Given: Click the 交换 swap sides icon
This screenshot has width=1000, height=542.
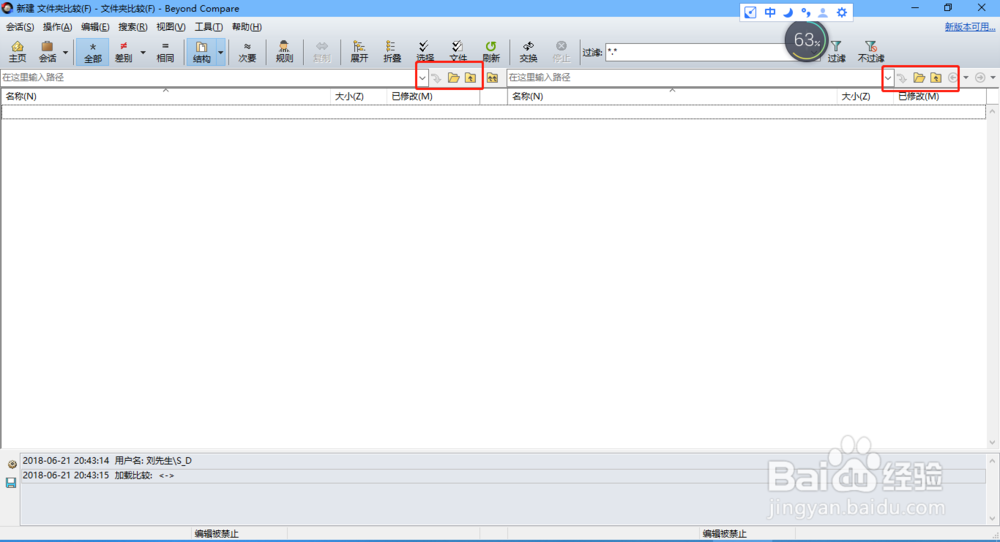Looking at the screenshot, I should pyautogui.click(x=528, y=52).
